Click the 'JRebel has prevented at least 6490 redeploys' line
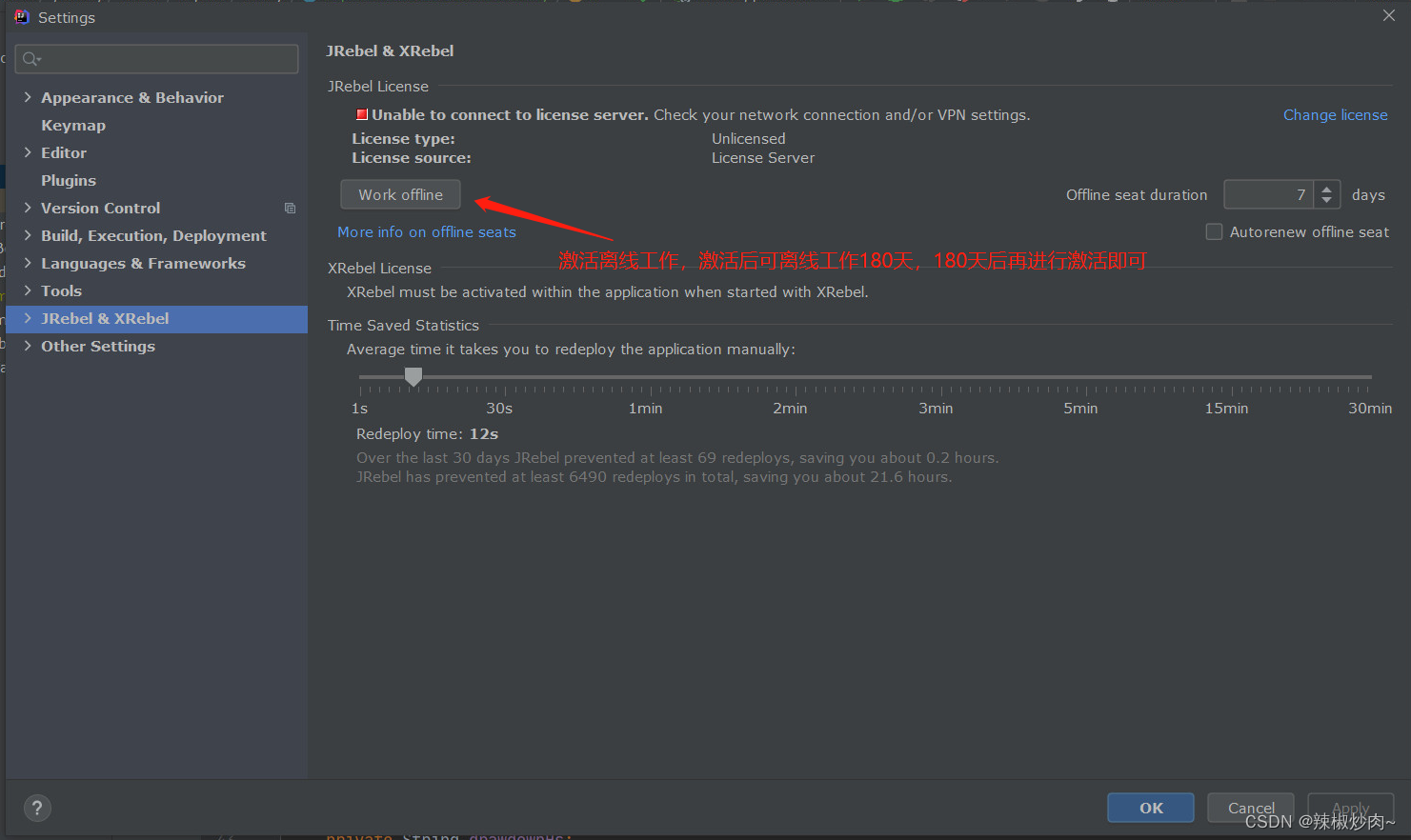The width and height of the screenshot is (1411, 840). point(654,476)
